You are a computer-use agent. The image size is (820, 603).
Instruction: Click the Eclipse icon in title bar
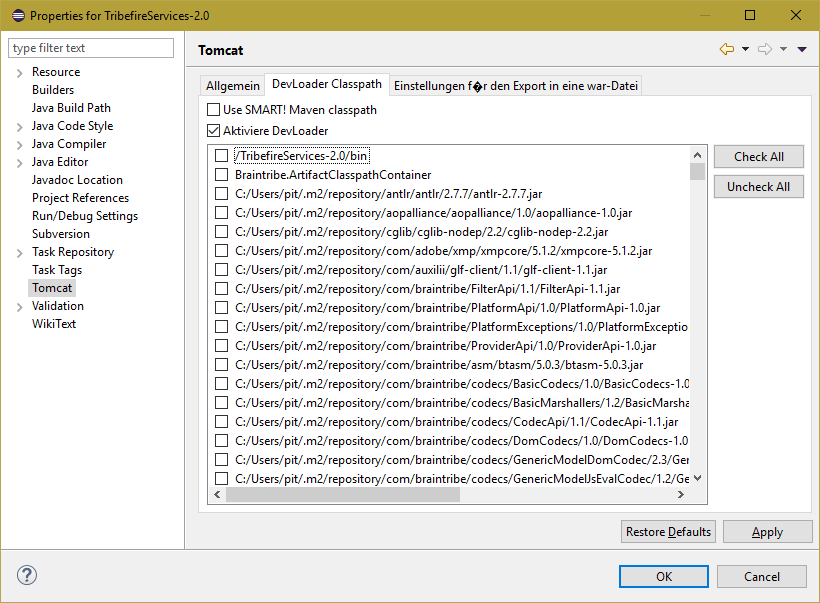tap(15, 15)
